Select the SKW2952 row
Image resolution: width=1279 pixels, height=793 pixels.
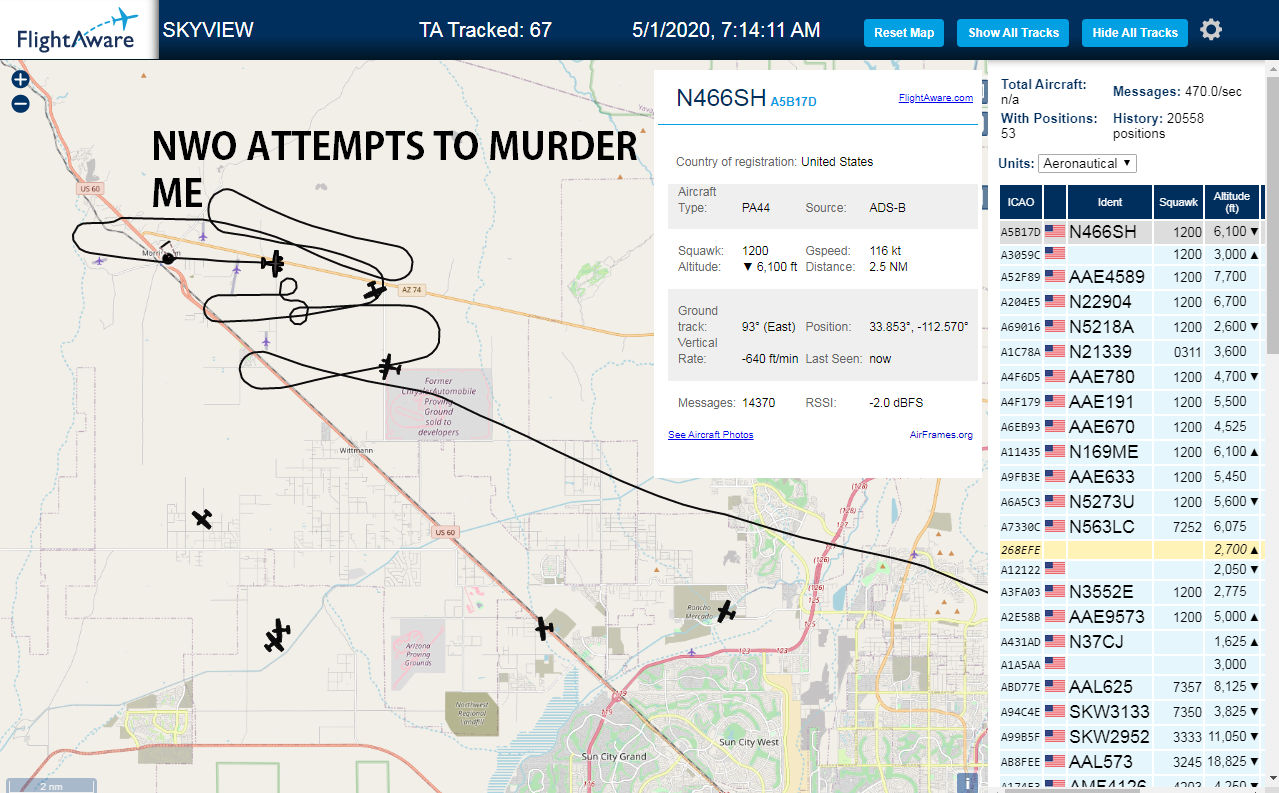tap(1131, 737)
